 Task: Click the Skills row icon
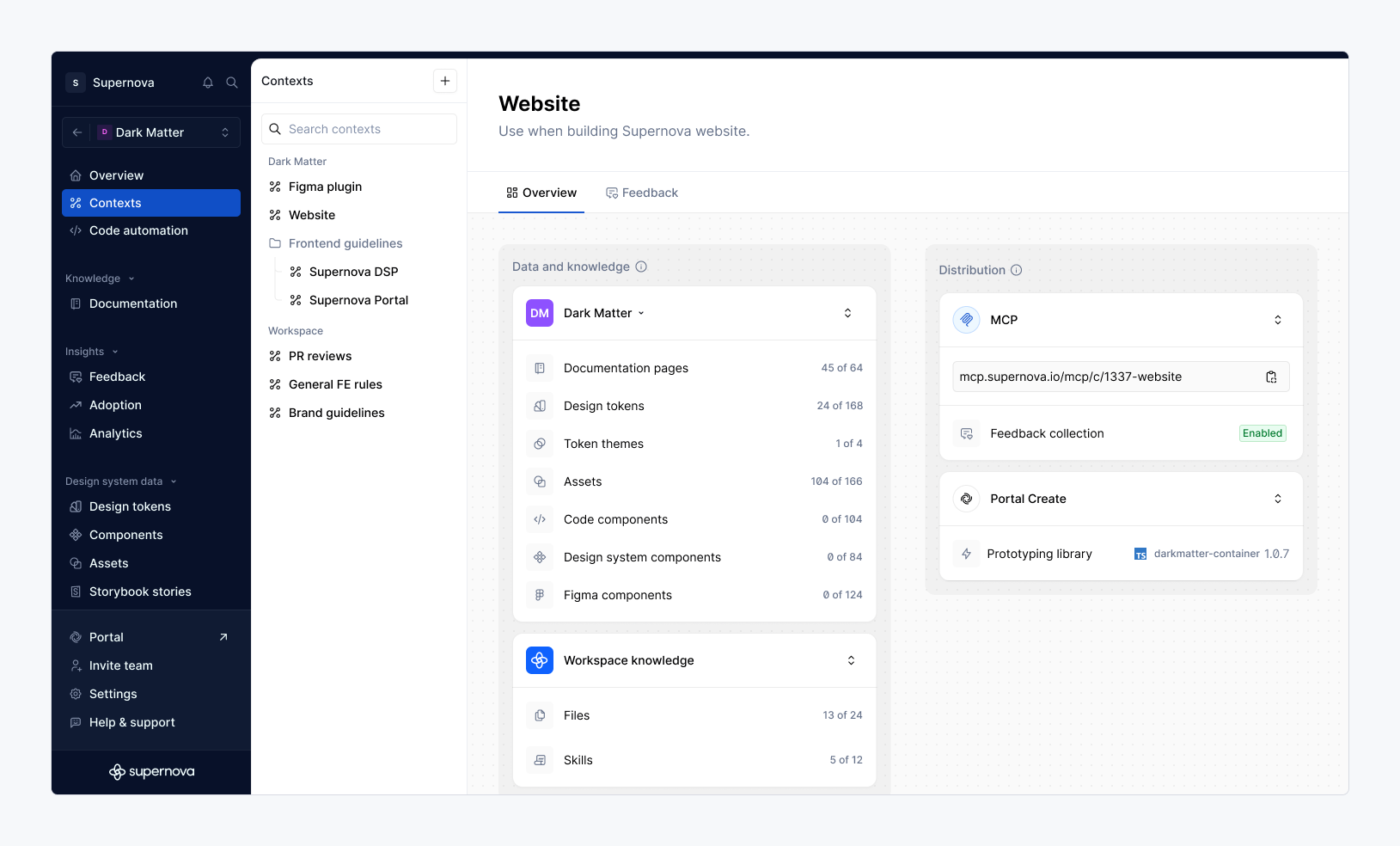pyautogui.click(x=540, y=760)
